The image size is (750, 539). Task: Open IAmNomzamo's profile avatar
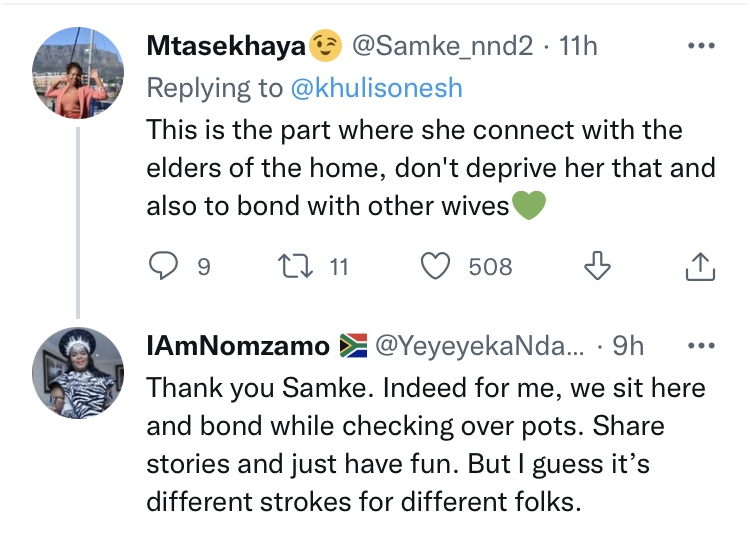78,373
